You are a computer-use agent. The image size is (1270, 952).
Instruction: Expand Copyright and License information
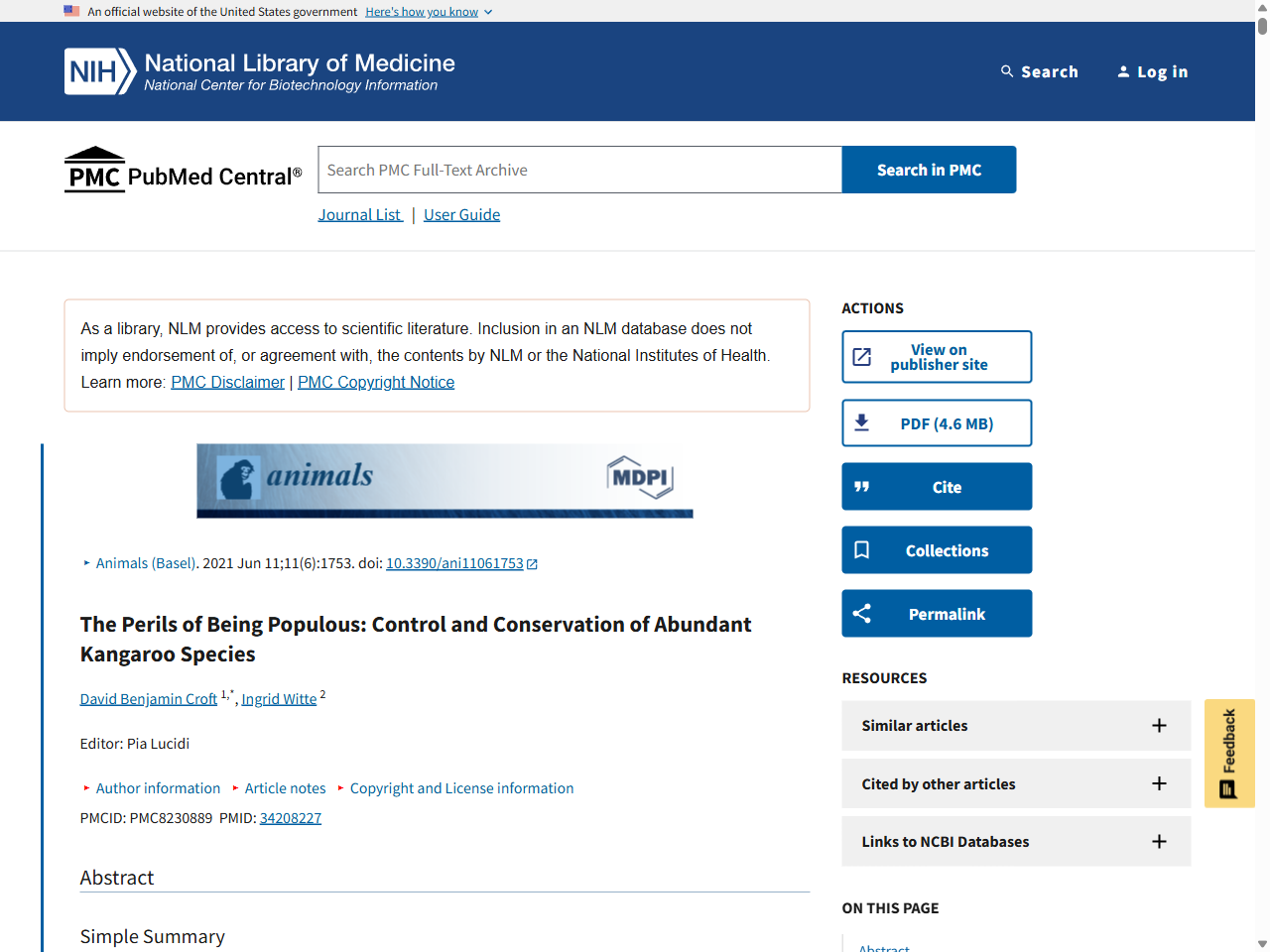click(x=461, y=788)
